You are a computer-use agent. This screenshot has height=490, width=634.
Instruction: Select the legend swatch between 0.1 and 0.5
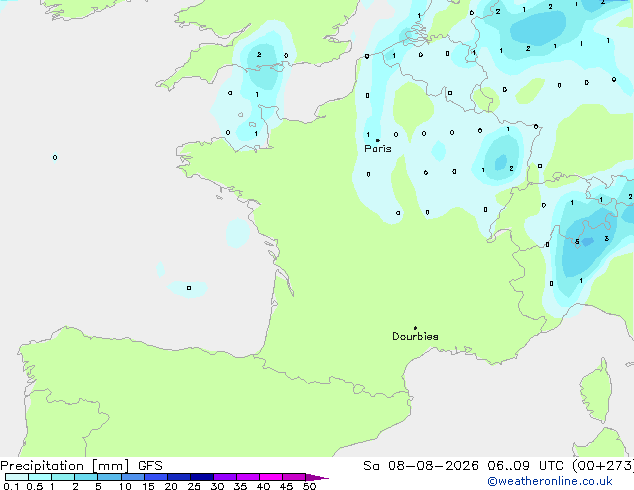click(x=17, y=477)
